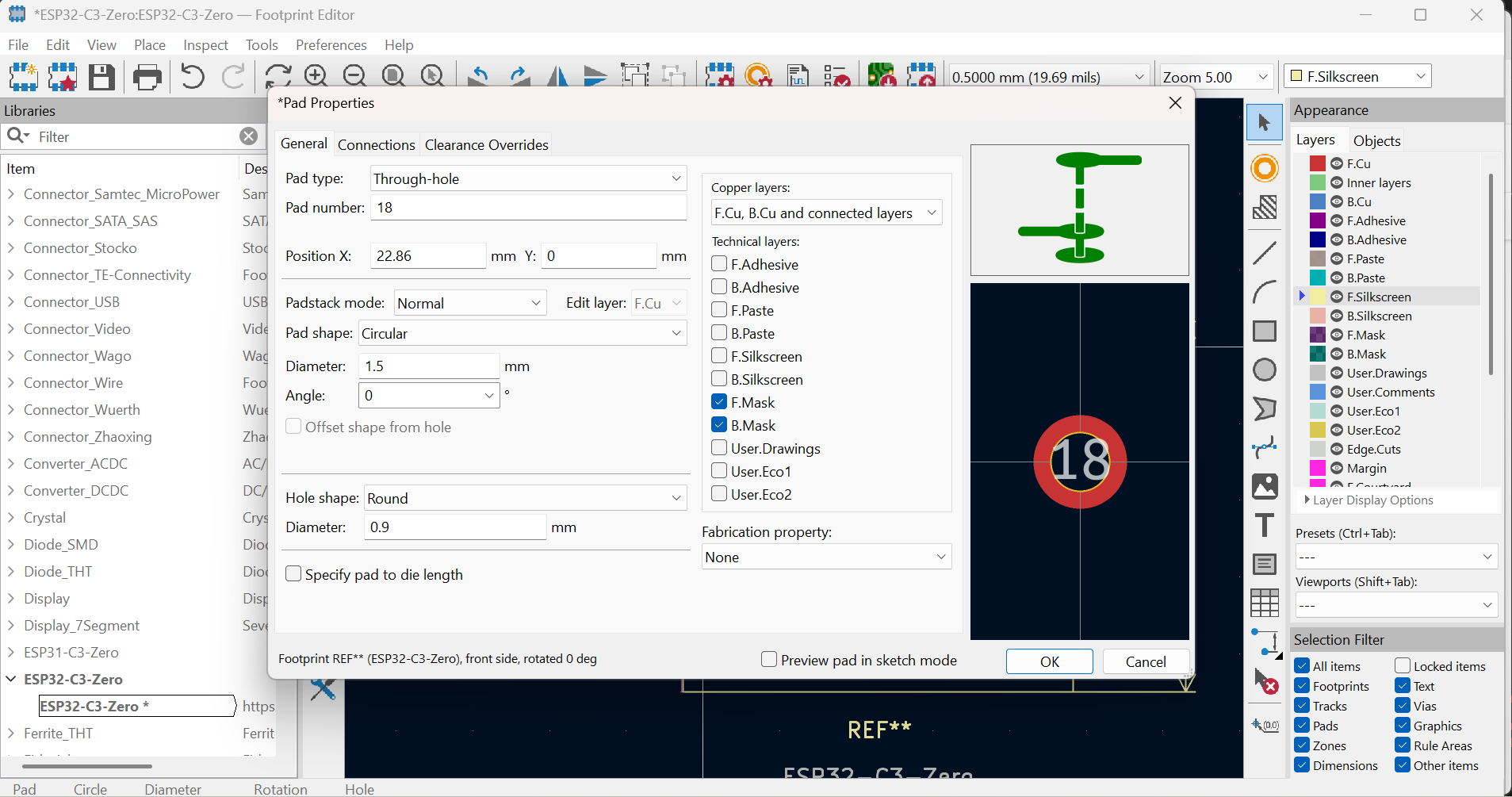Image resolution: width=1512 pixels, height=797 pixels.
Task: Close the Pad Properties dialog
Action: [1175, 103]
